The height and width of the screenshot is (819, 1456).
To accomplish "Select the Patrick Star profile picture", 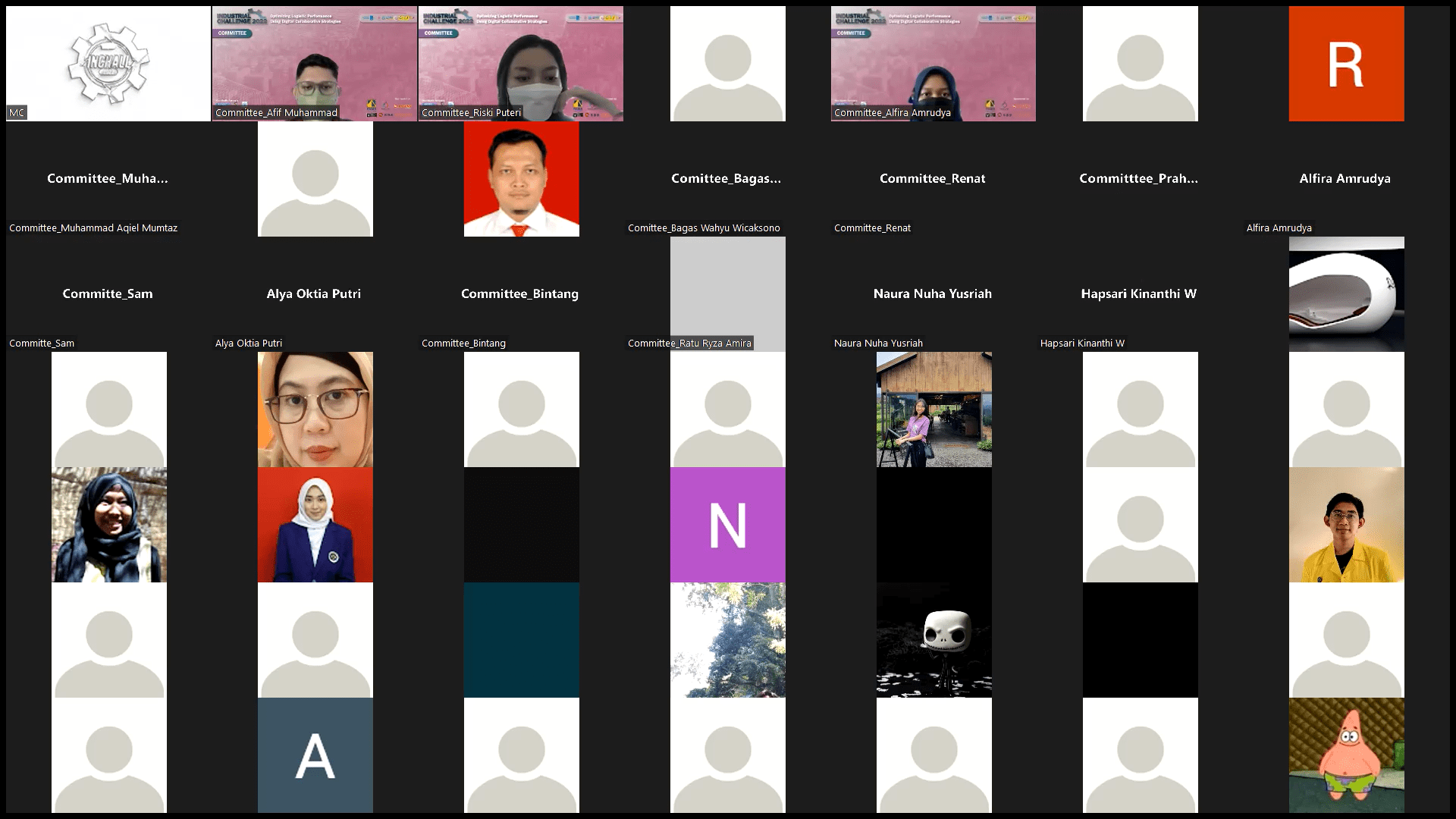I will (1346, 755).
